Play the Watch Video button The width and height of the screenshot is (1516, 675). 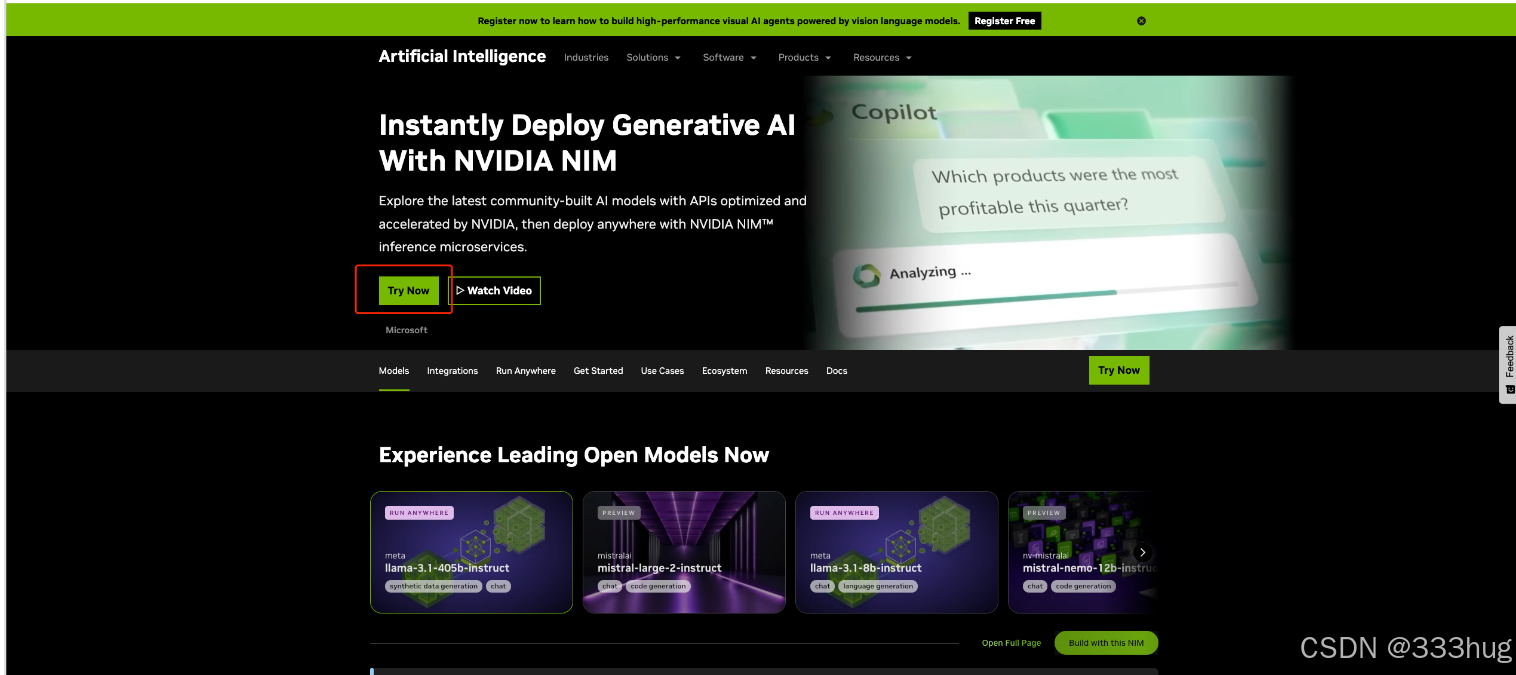click(x=494, y=291)
